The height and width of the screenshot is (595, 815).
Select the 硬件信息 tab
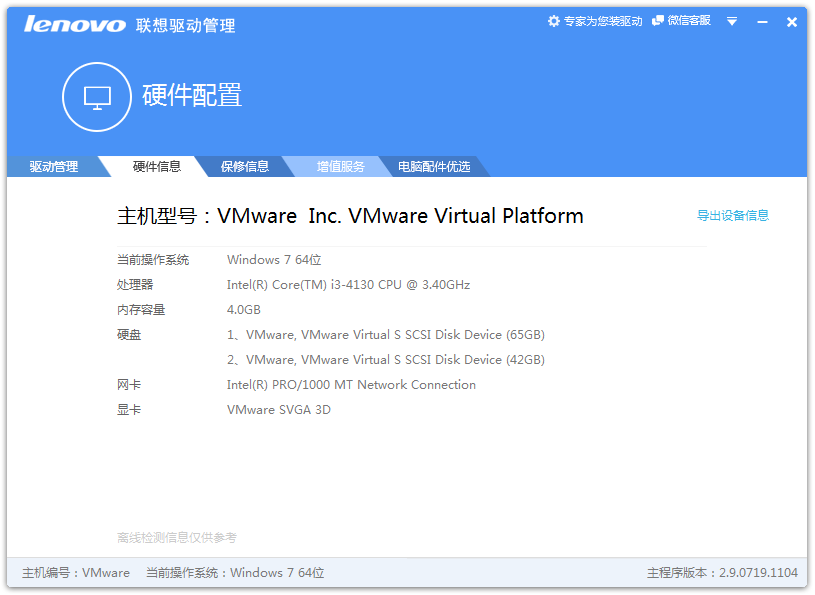coord(157,167)
